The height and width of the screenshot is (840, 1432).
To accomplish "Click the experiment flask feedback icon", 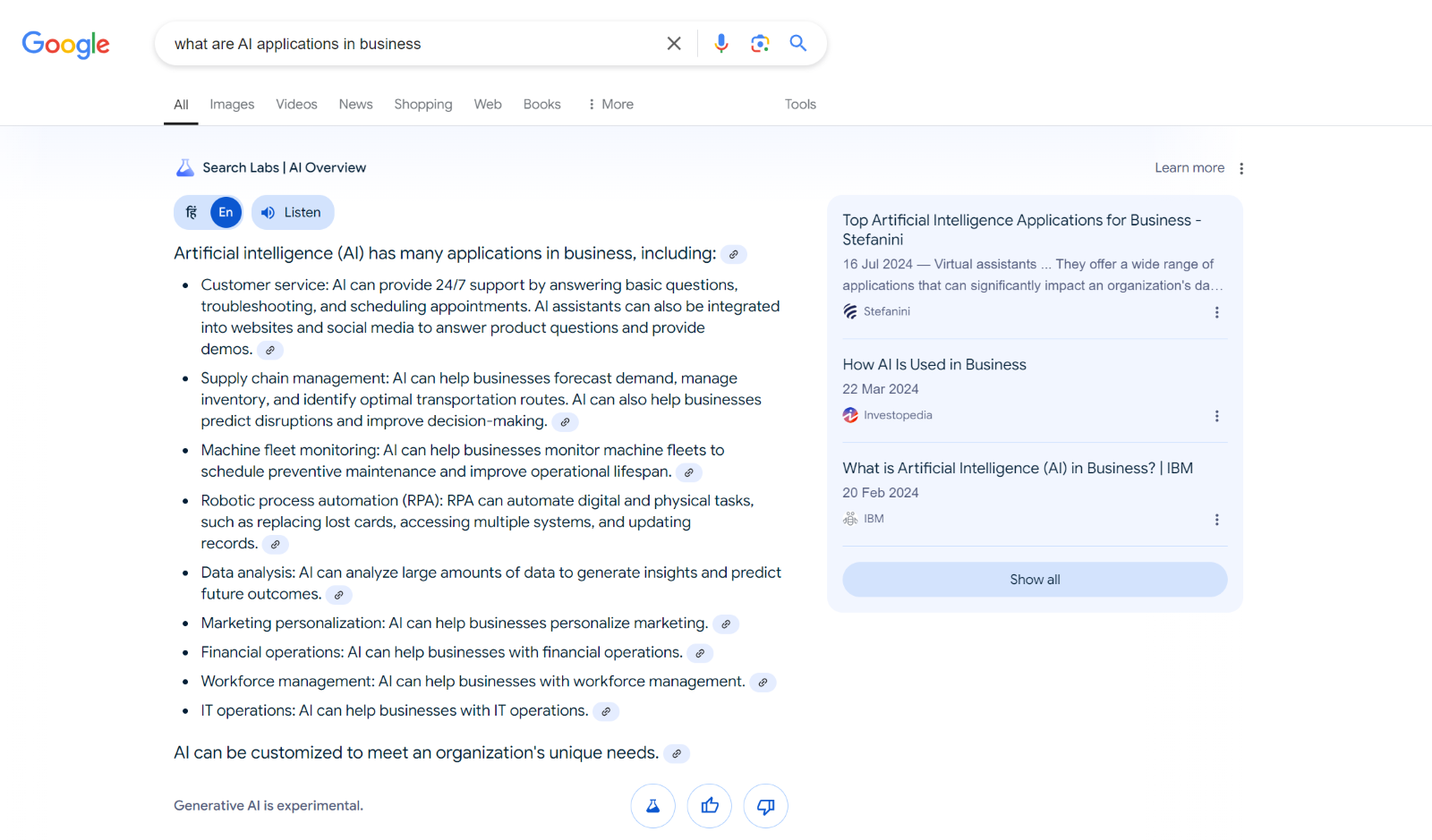I will [x=652, y=805].
